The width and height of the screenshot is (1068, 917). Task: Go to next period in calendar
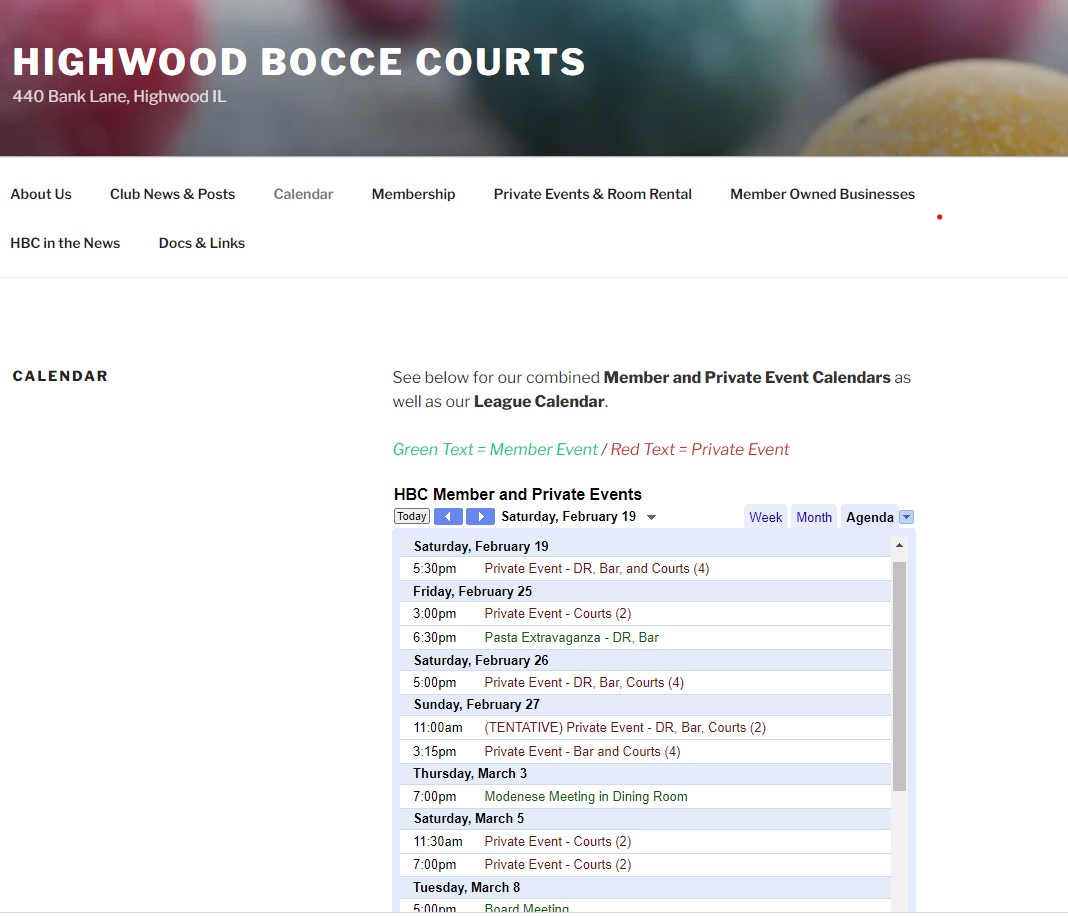[480, 517]
